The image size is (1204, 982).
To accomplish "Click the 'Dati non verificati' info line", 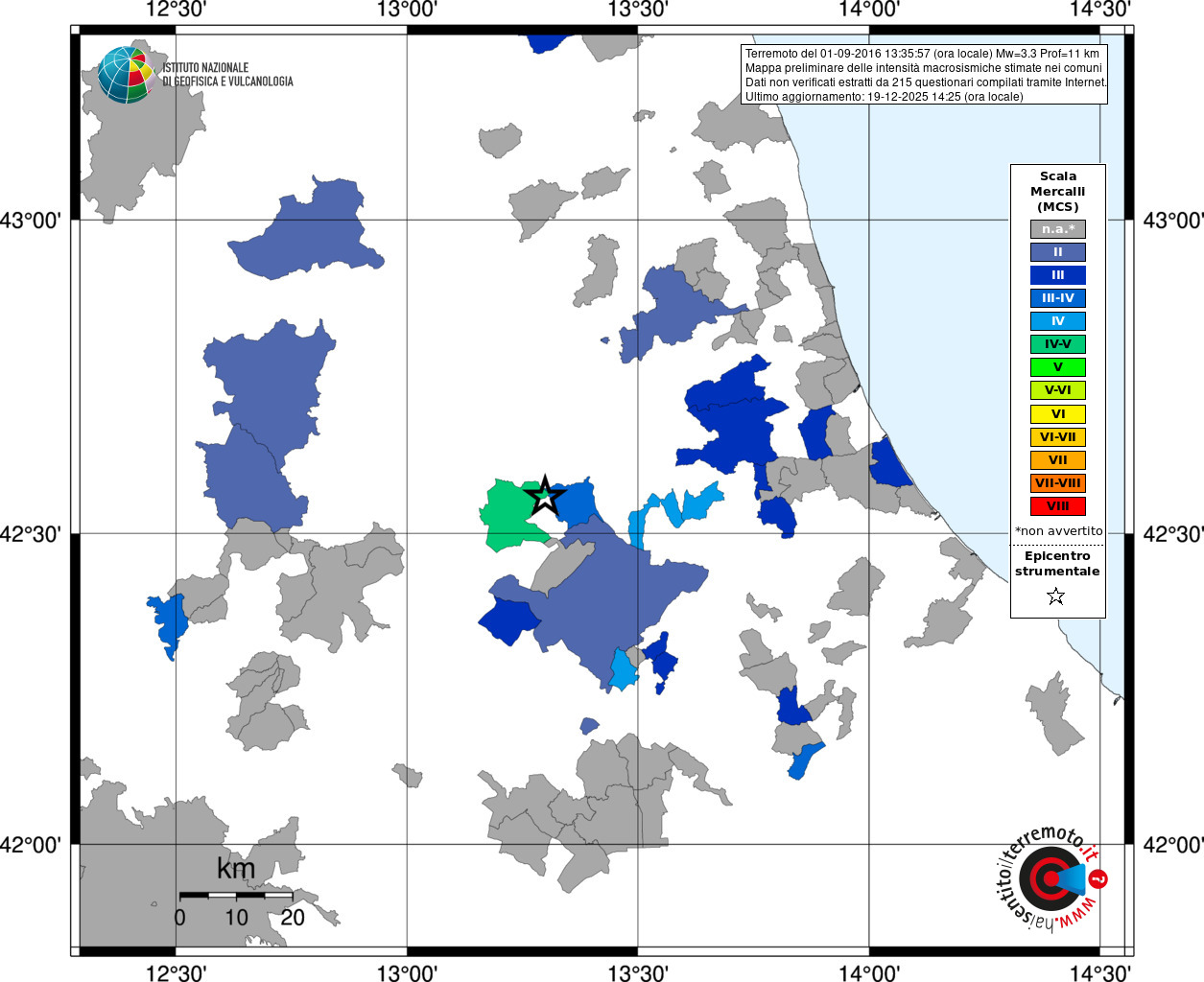I will click(x=926, y=82).
